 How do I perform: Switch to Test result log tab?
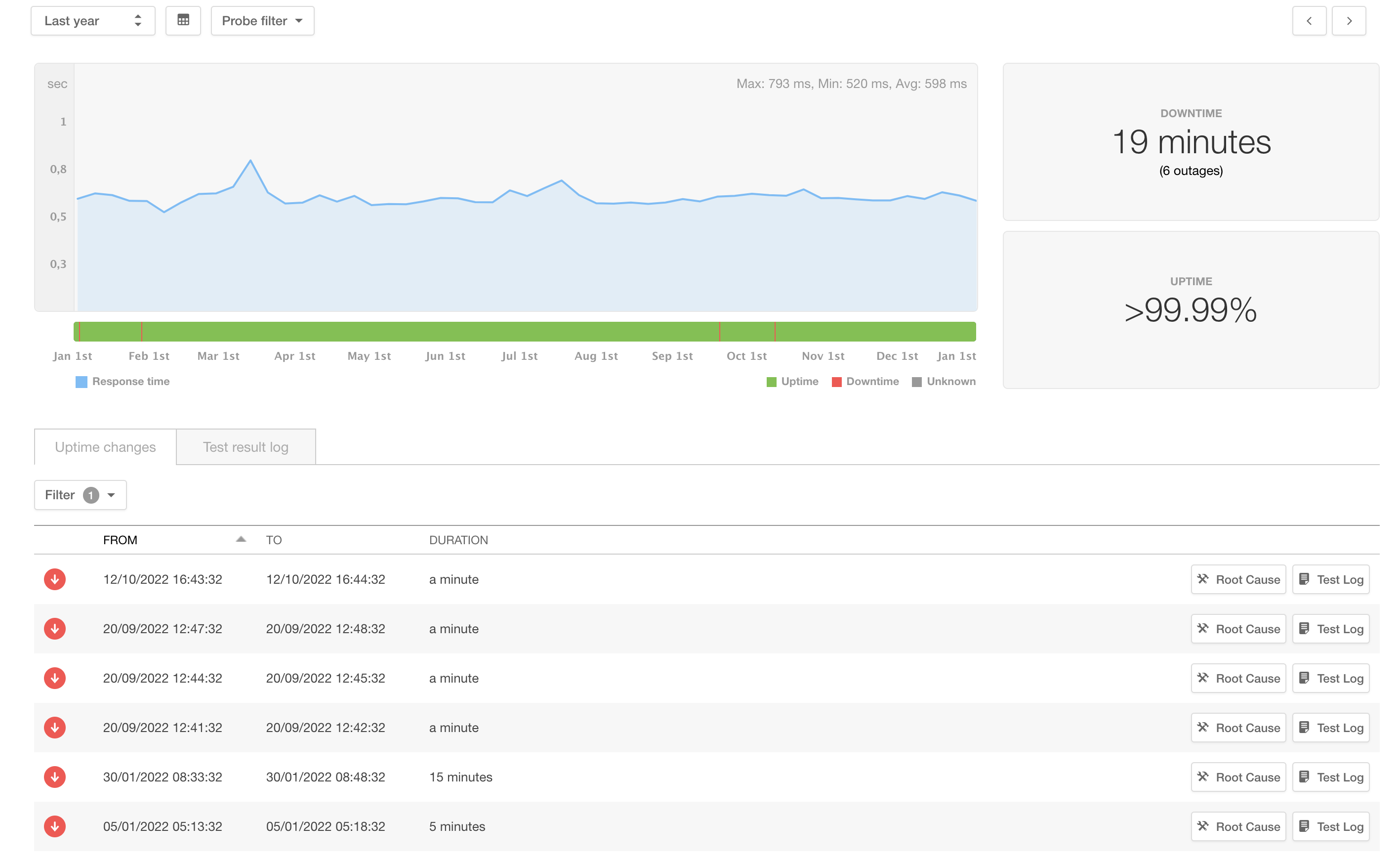246,447
